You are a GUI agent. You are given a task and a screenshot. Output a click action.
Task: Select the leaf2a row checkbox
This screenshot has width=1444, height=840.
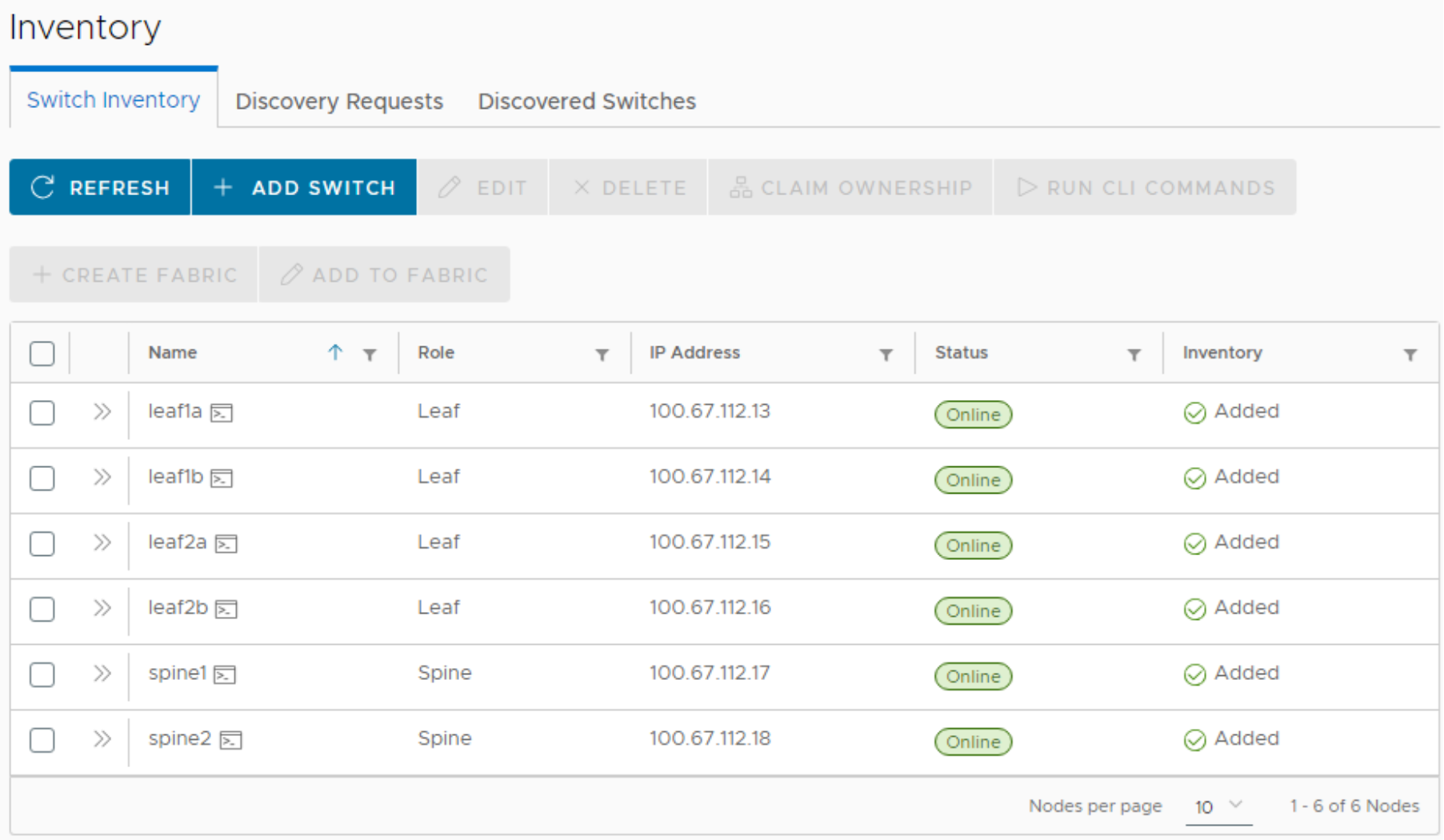pyautogui.click(x=42, y=544)
